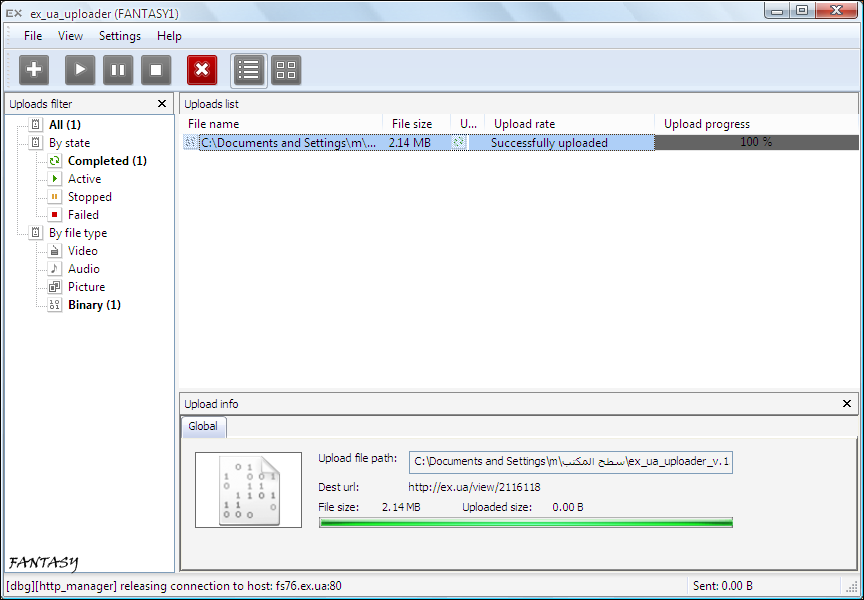Click the green upload progress bar

pyautogui.click(x=526, y=523)
